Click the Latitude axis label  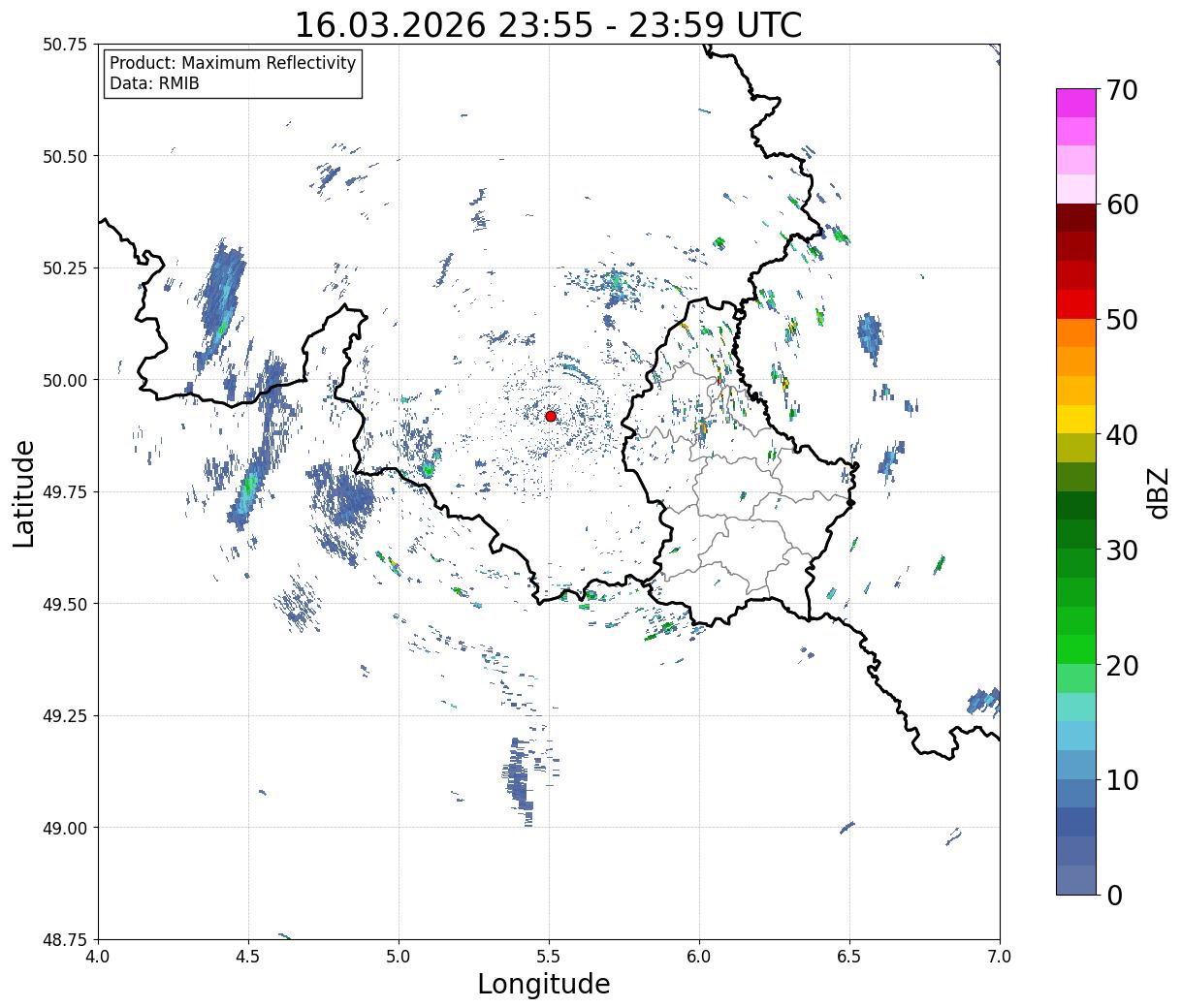pyautogui.click(x=24, y=492)
